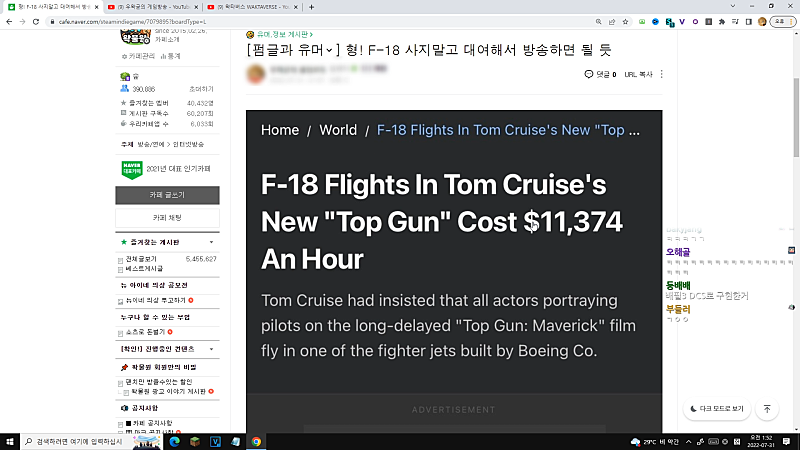The height and width of the screenshot is (450, 800).
Task: Switch to the second YouTube tab
Action: 152,7
